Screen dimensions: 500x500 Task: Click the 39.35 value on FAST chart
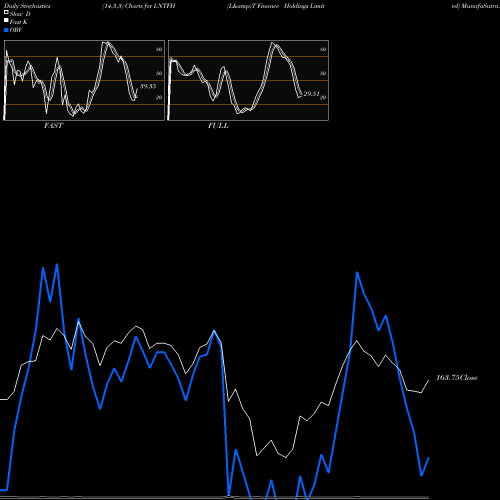(x=148, y=86)
